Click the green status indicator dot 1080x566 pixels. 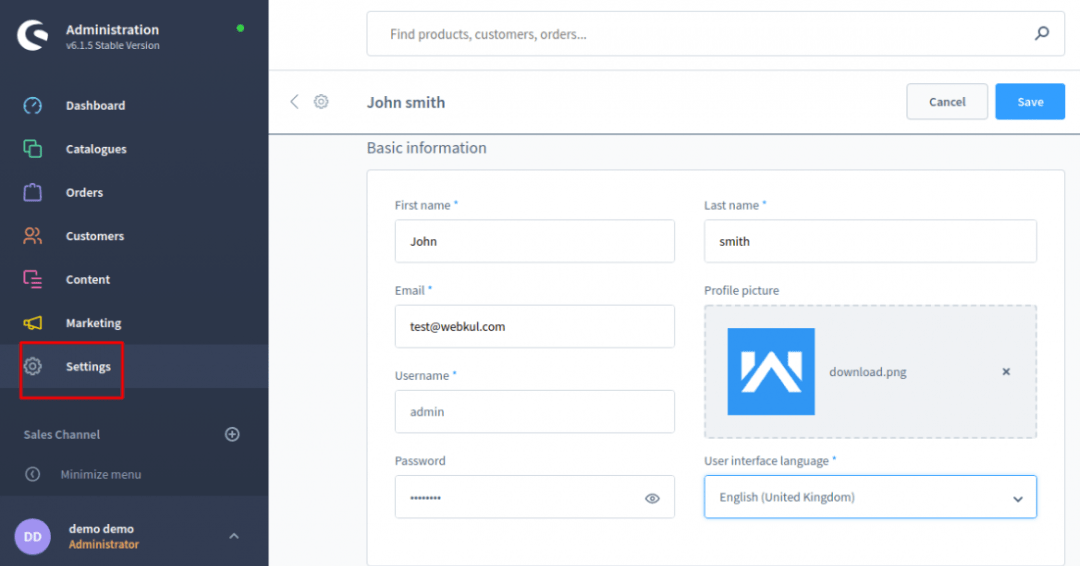[x=240, y=28]
